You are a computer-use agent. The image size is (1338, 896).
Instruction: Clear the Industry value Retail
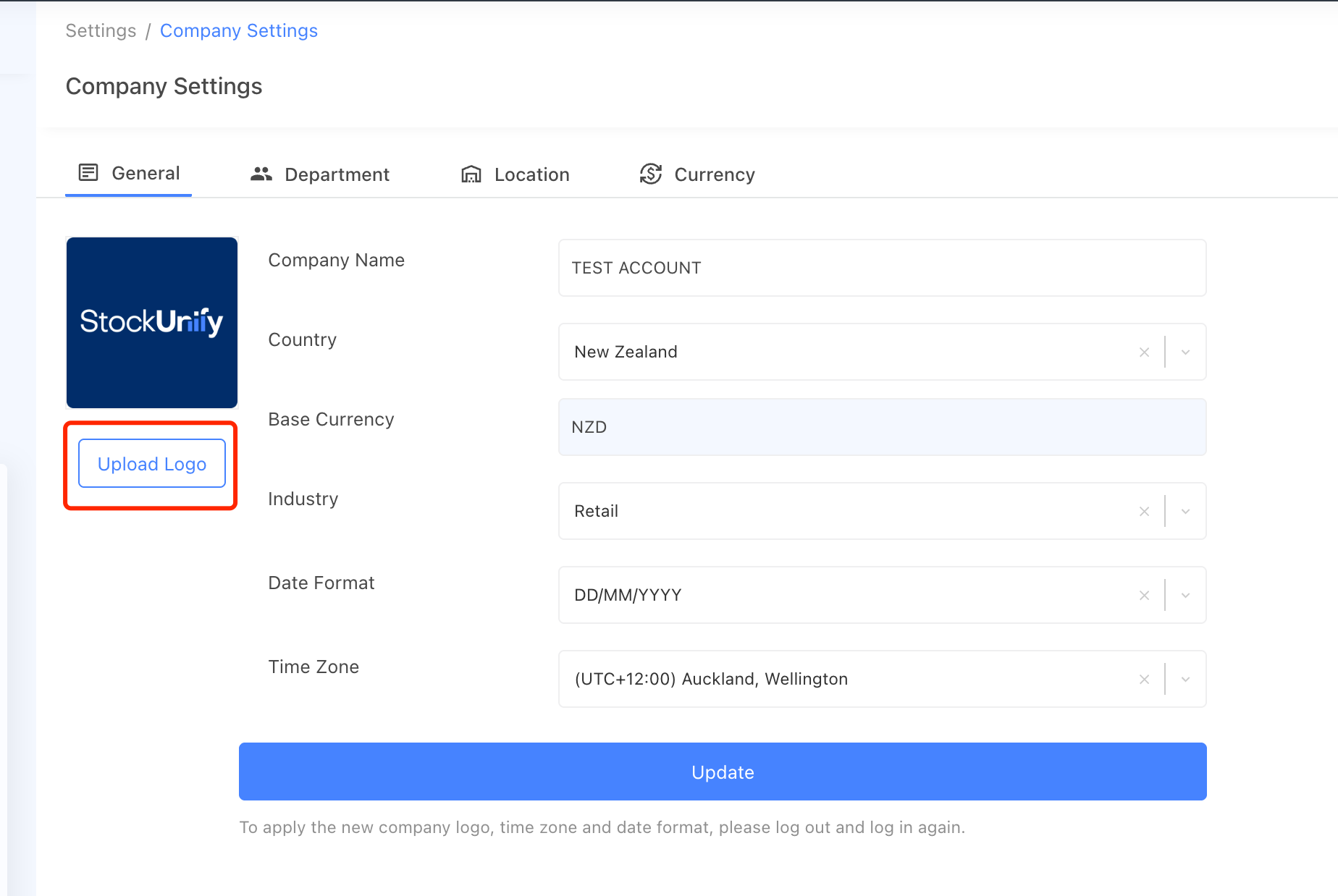click(x=1144, y=512)
